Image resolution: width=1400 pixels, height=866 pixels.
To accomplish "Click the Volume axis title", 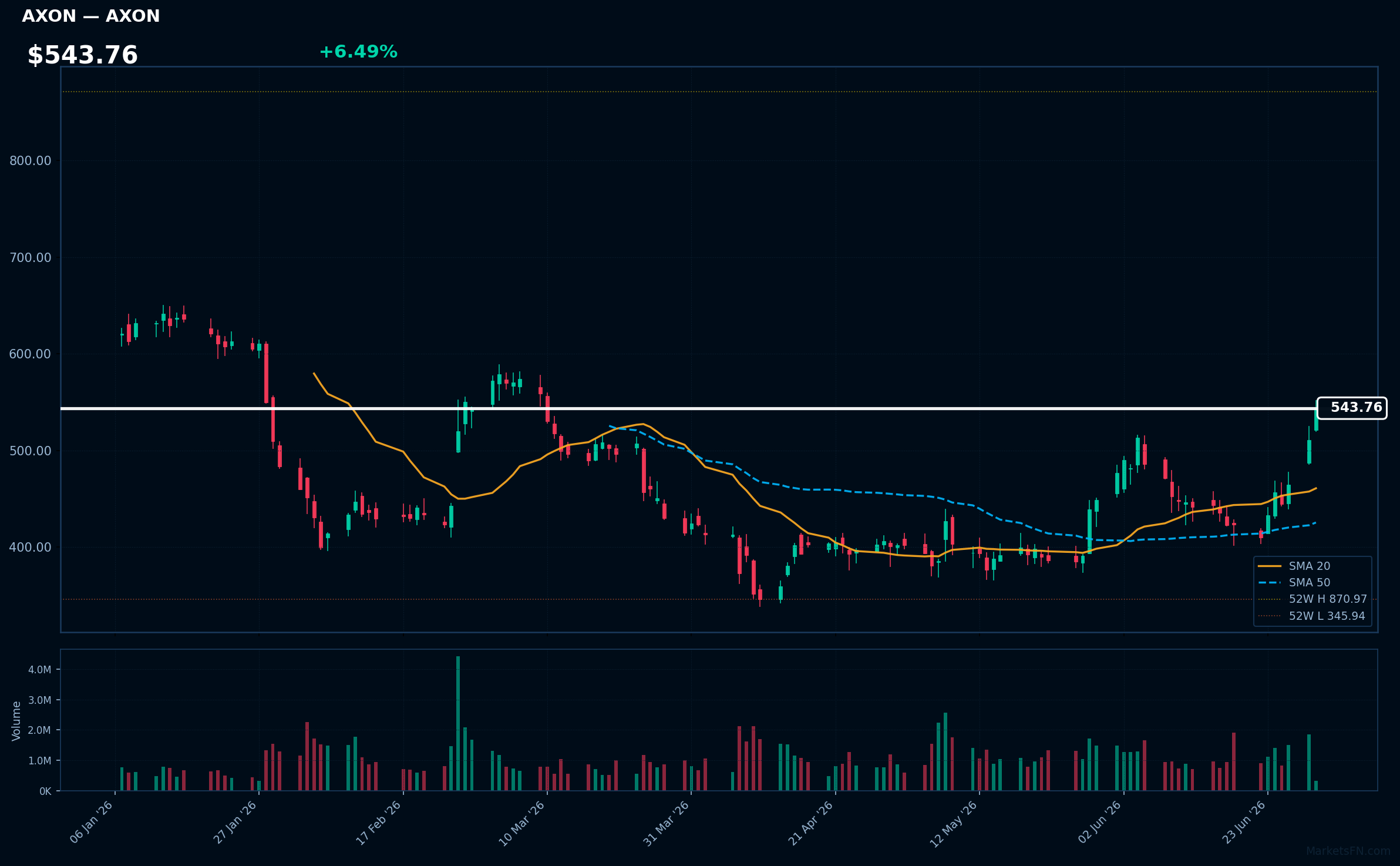I will point(16,721).
